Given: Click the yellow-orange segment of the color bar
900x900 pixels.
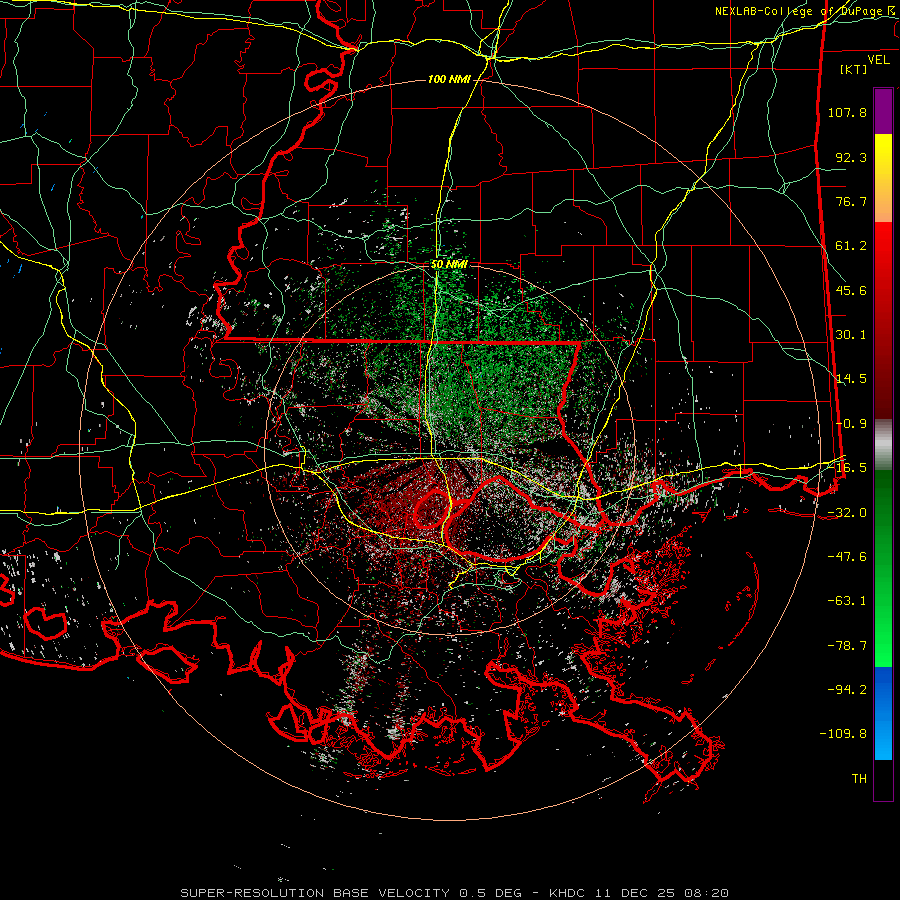Looking at the screenshot, I should [x=883, y=178].
